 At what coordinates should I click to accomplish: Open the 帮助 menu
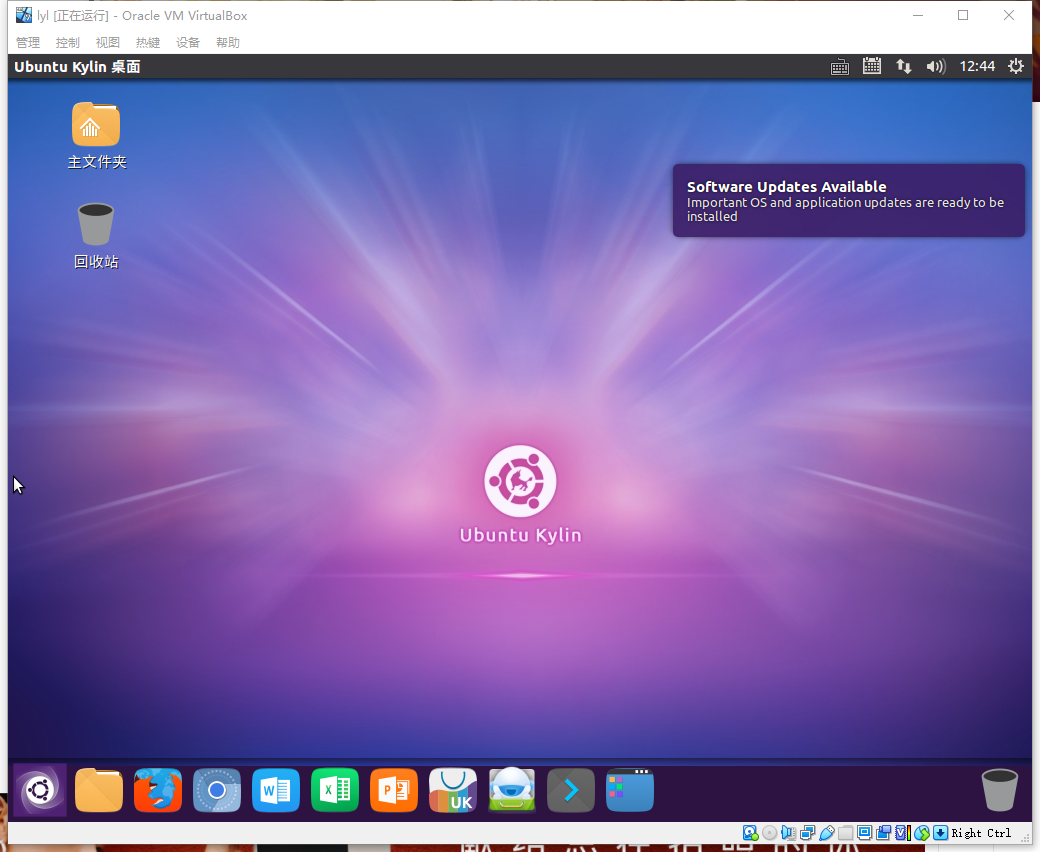pos(228,42)
